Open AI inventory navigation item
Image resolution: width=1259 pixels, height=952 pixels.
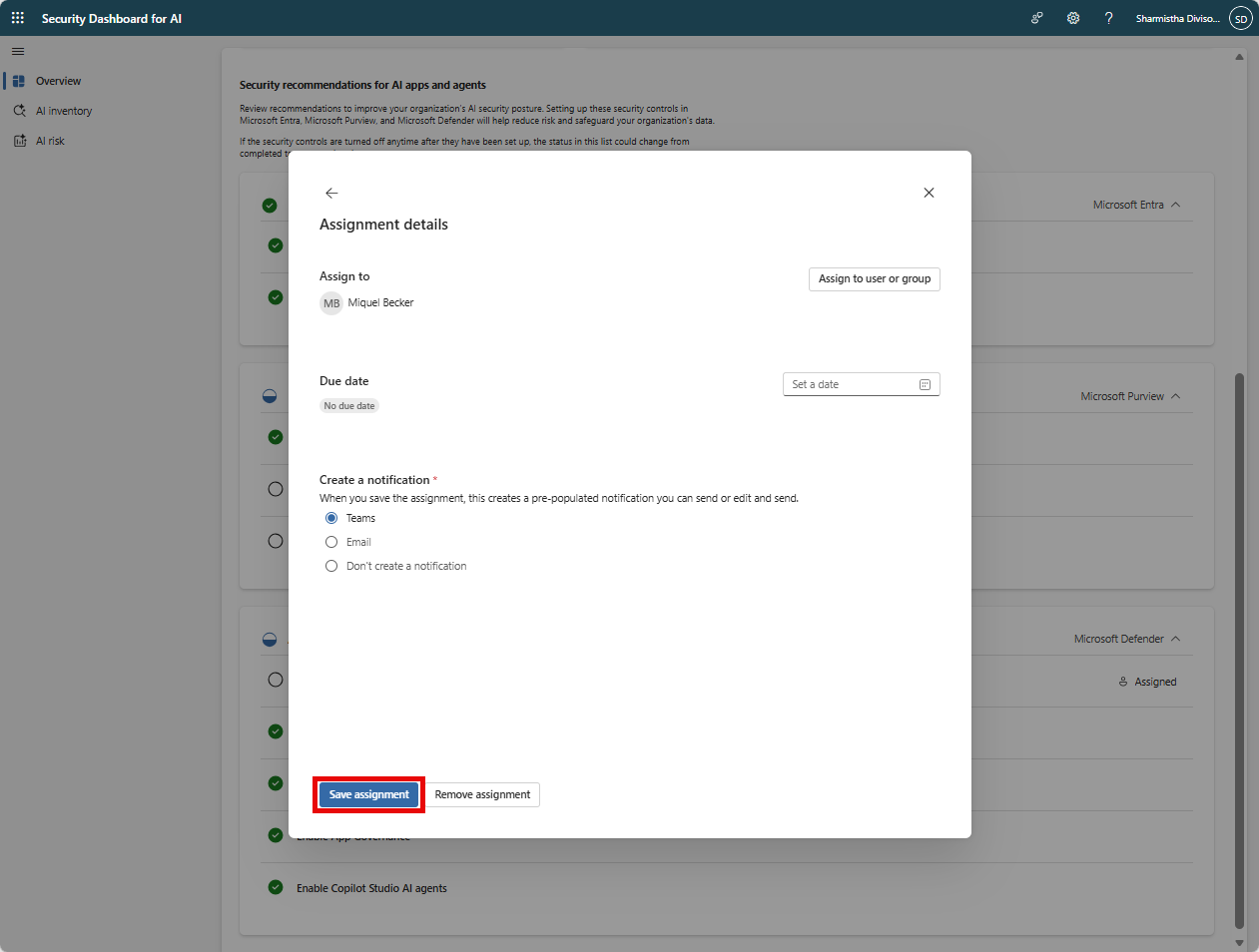[x=64, y=111]
